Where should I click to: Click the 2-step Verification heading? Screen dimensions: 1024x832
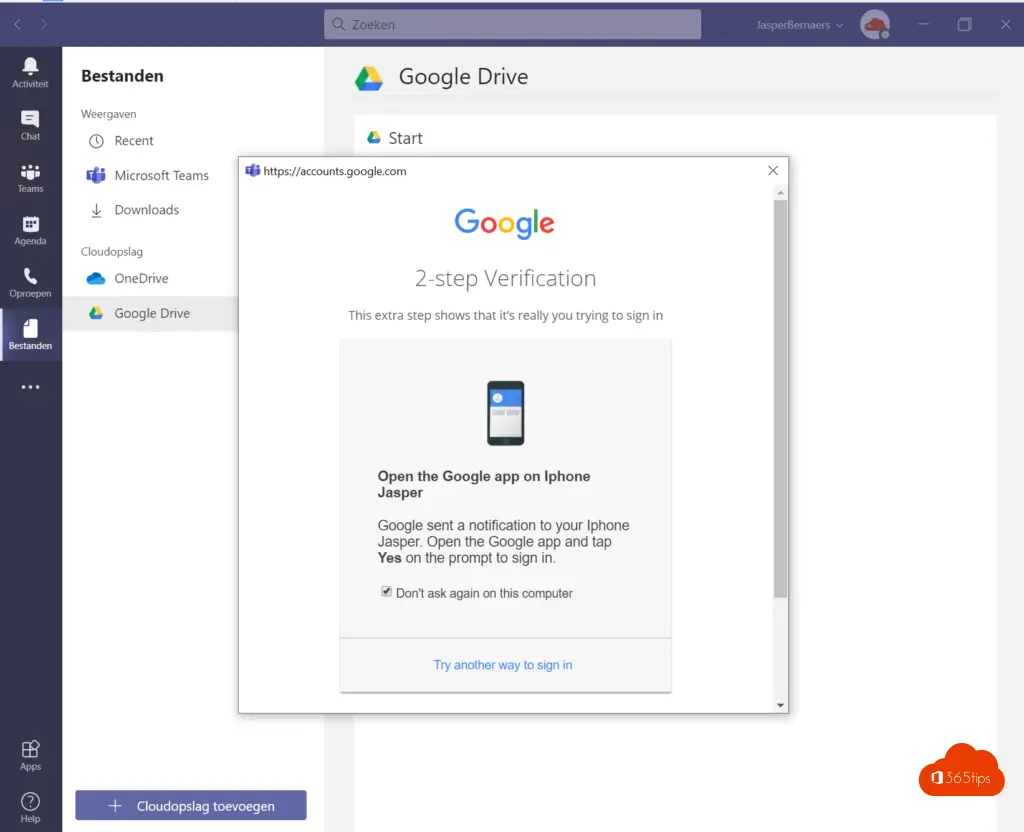[x=505, y=278]
